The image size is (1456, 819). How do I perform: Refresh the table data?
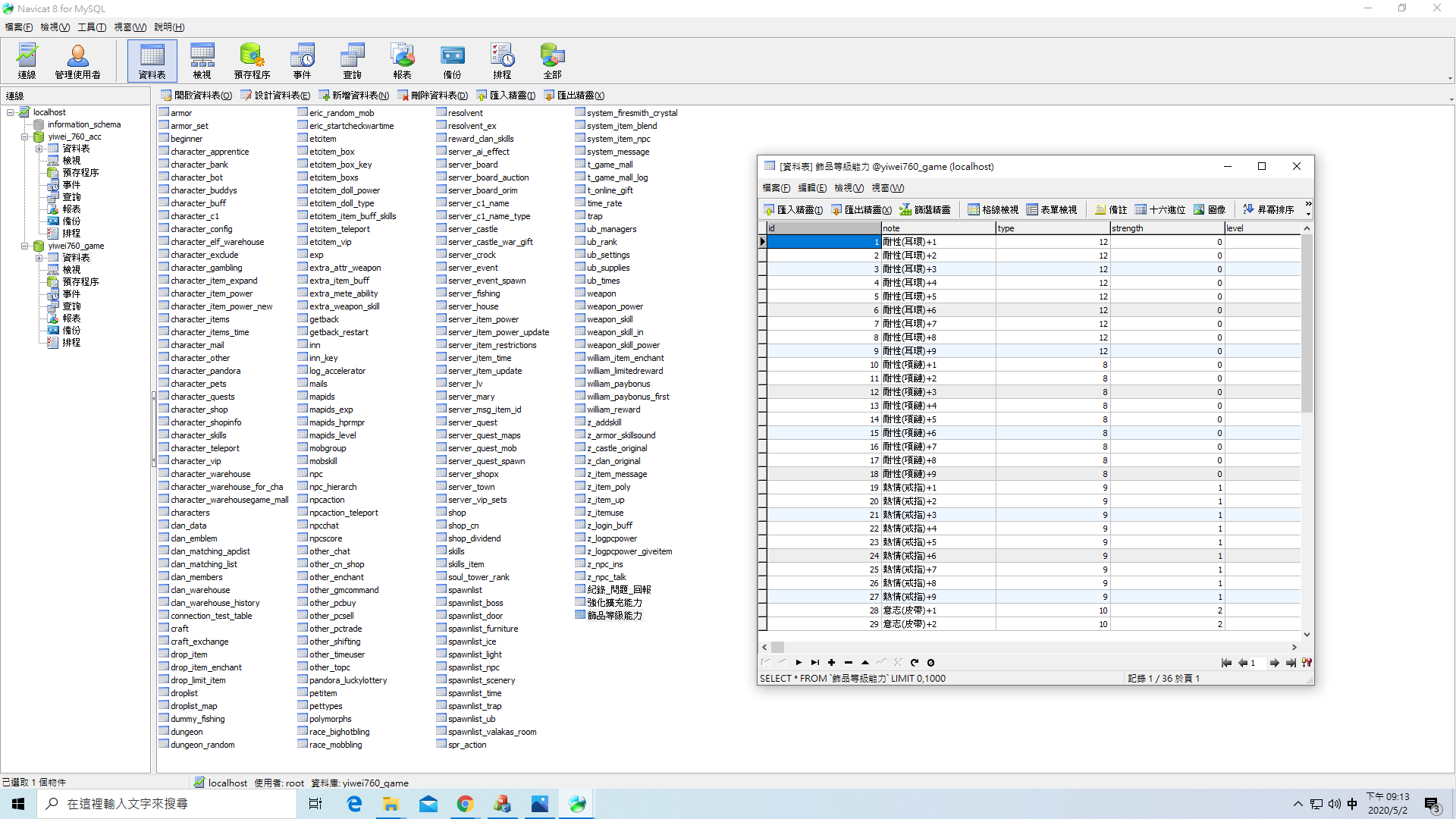coord(915,663)
